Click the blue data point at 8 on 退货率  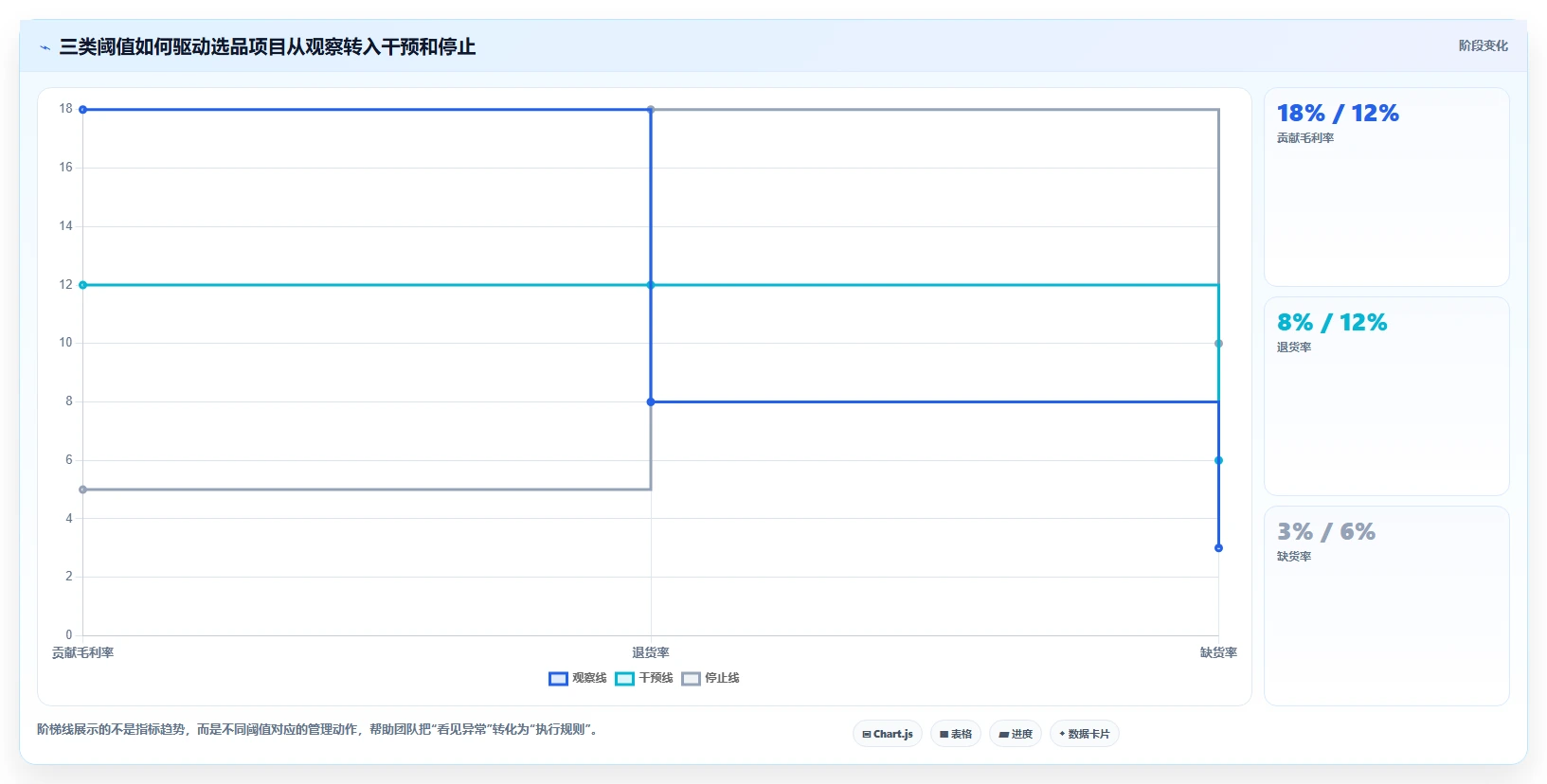pyautogui.click(x=651, y=402)
